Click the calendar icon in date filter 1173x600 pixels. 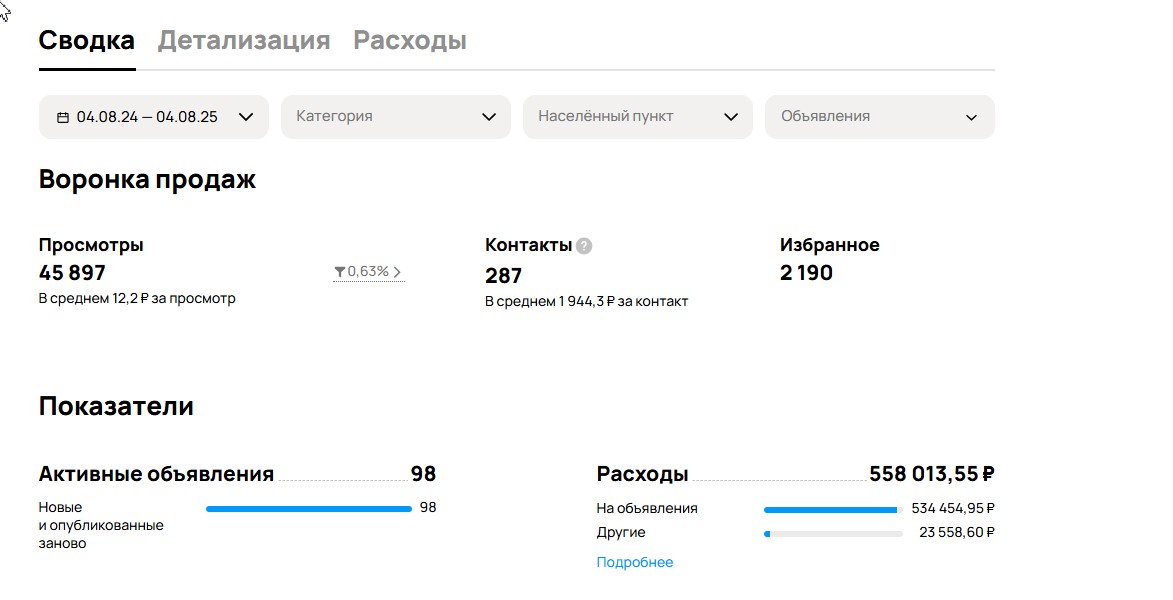[x=63, y=117]
